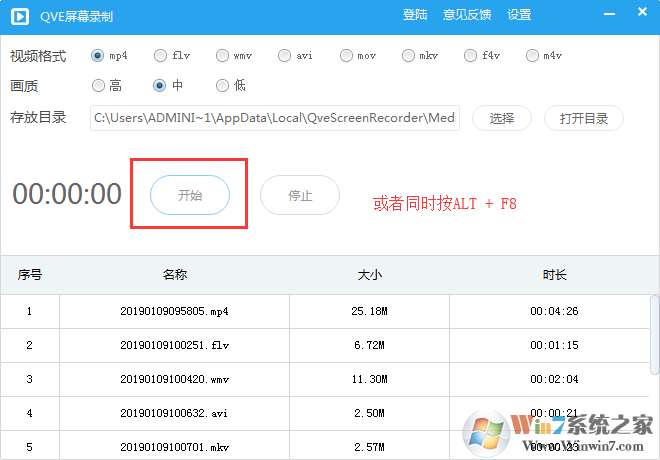The width and height of the screenshot is (660, 460).
Task: Choose avi as video format
Action: pos(285,55)
